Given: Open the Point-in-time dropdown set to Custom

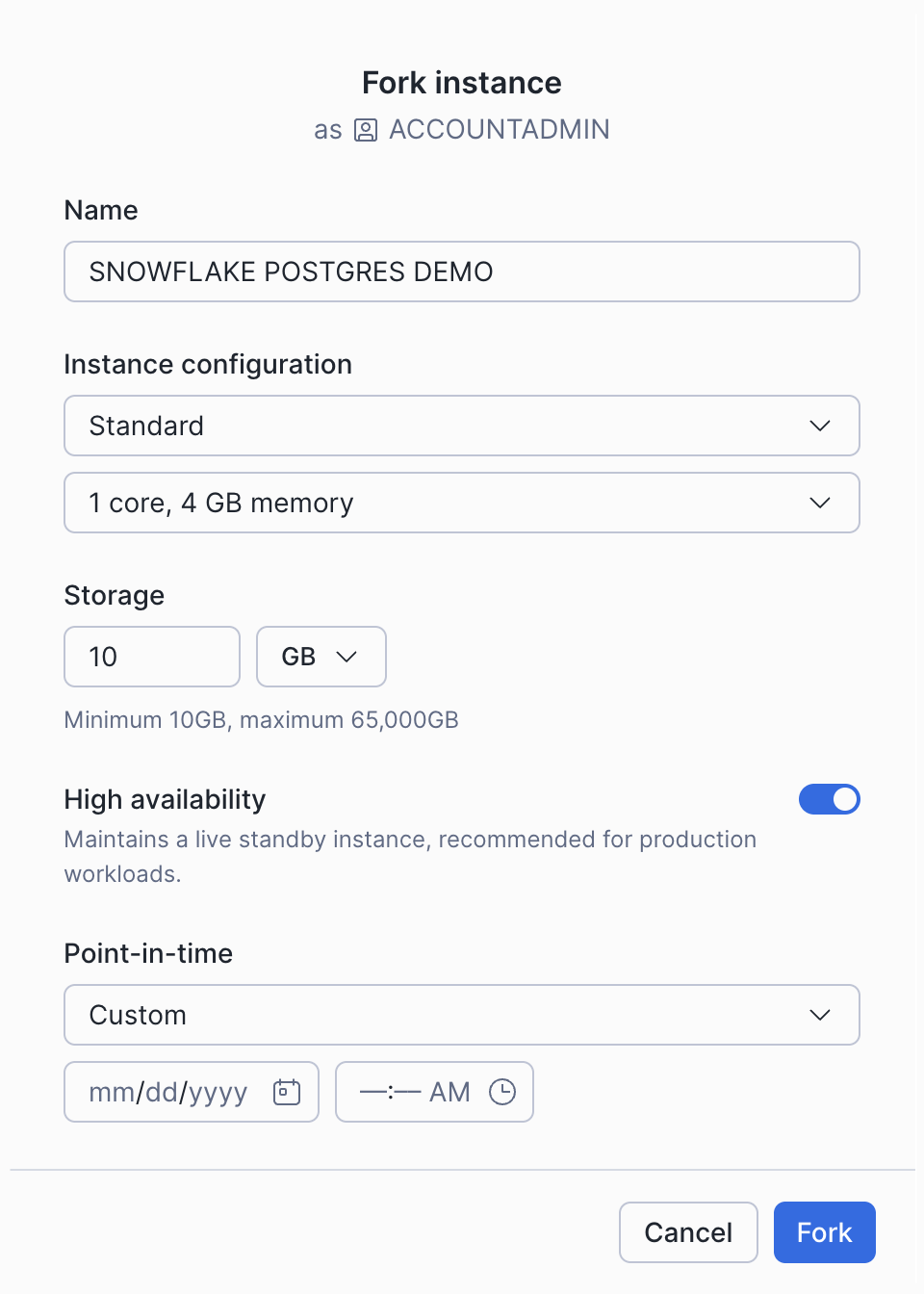Looking at the screenshot, I should tap(461, 1015).
